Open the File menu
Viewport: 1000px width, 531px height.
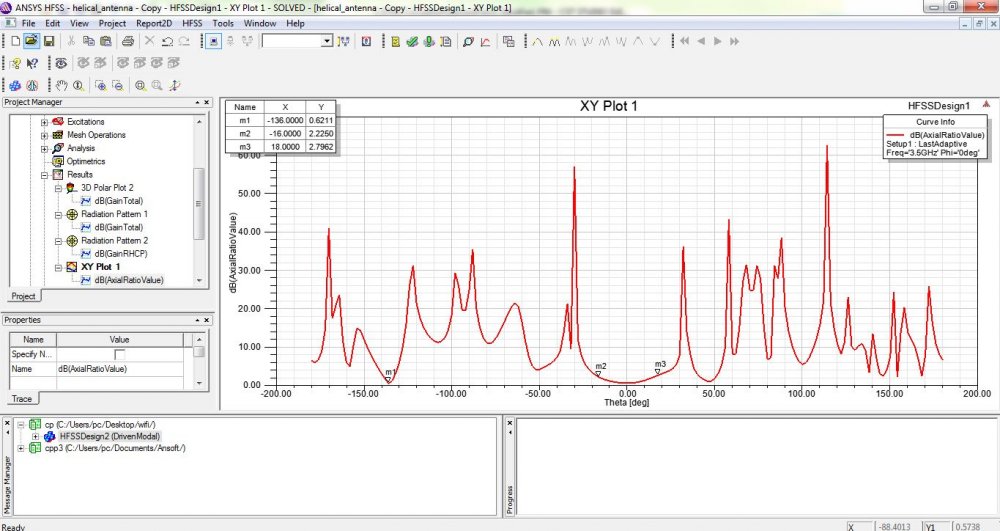(29, 24)
